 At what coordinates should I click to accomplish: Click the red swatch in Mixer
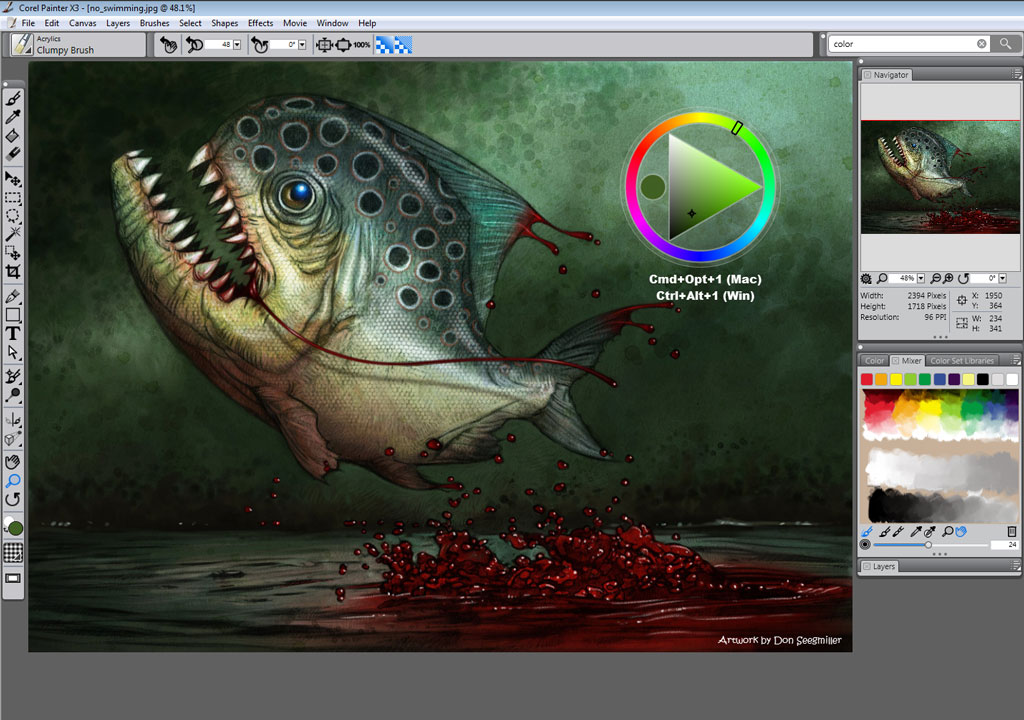pyautogui.click(x=867, y=379)
